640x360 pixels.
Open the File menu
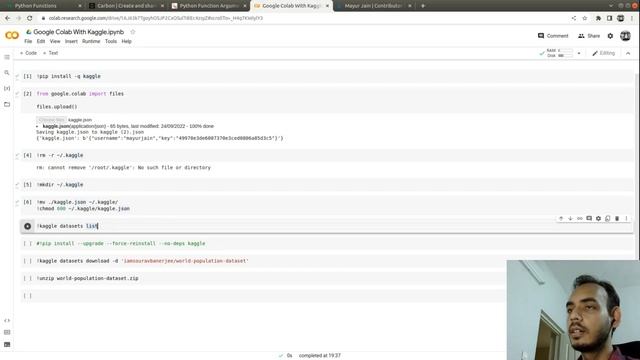[28, 41]
